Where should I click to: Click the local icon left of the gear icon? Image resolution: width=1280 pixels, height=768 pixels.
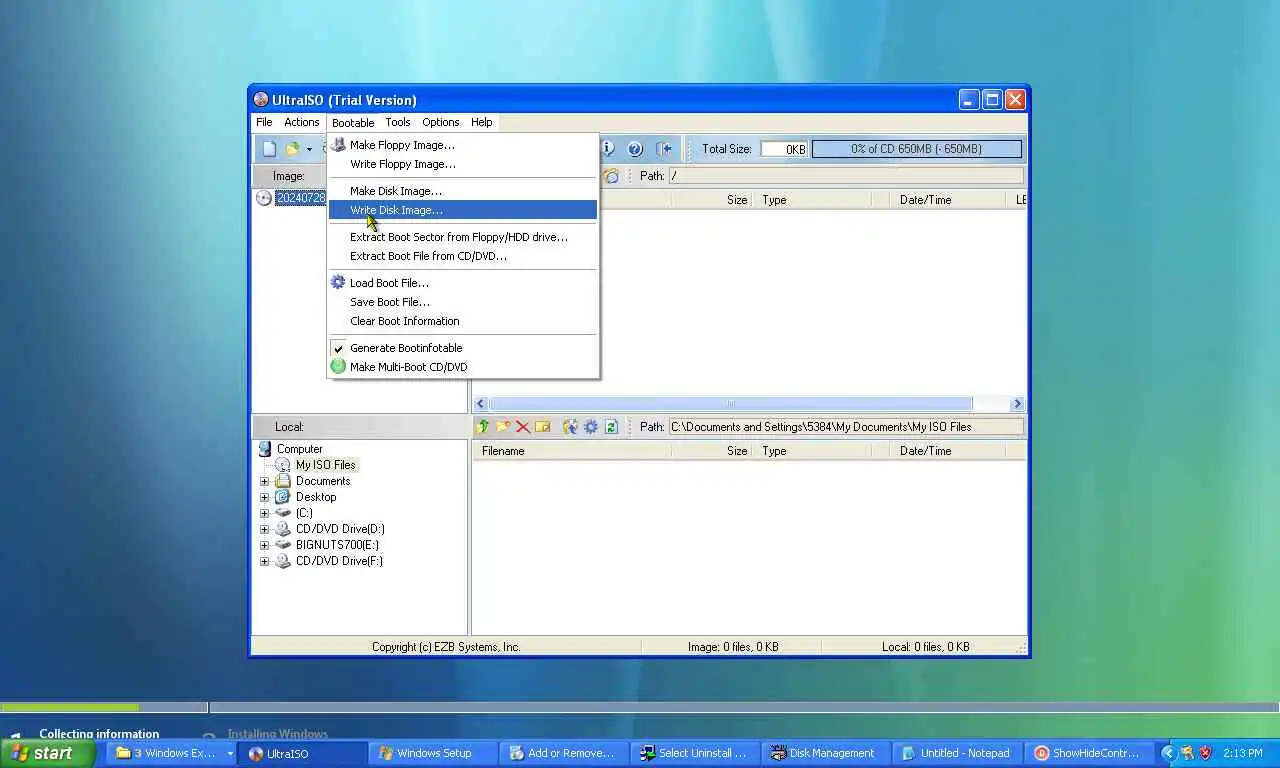(x=570, y=427)
